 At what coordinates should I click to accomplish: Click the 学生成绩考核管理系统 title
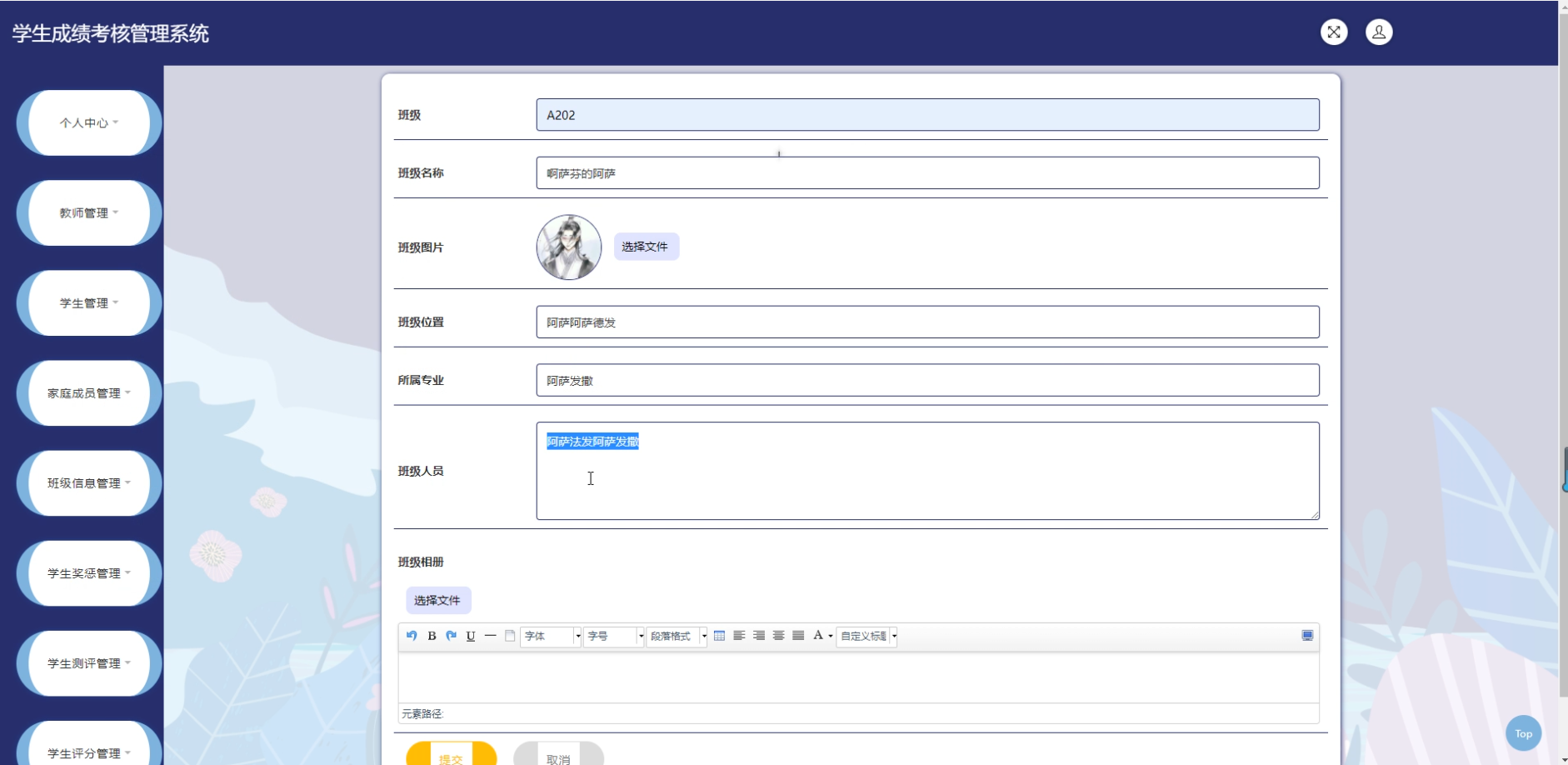click(x=110, y=33)
